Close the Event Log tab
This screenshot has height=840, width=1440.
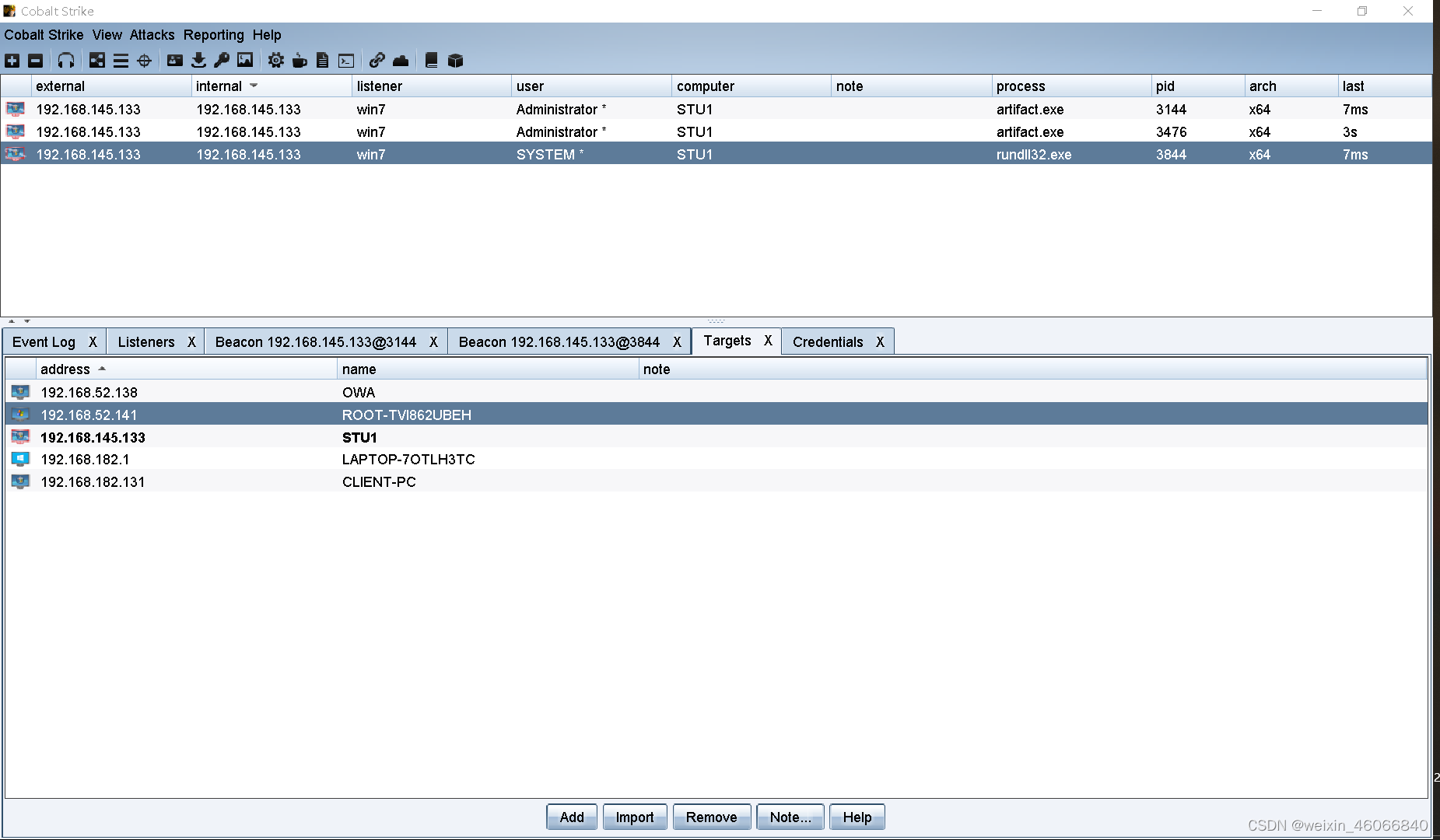[x=93, y=342]
